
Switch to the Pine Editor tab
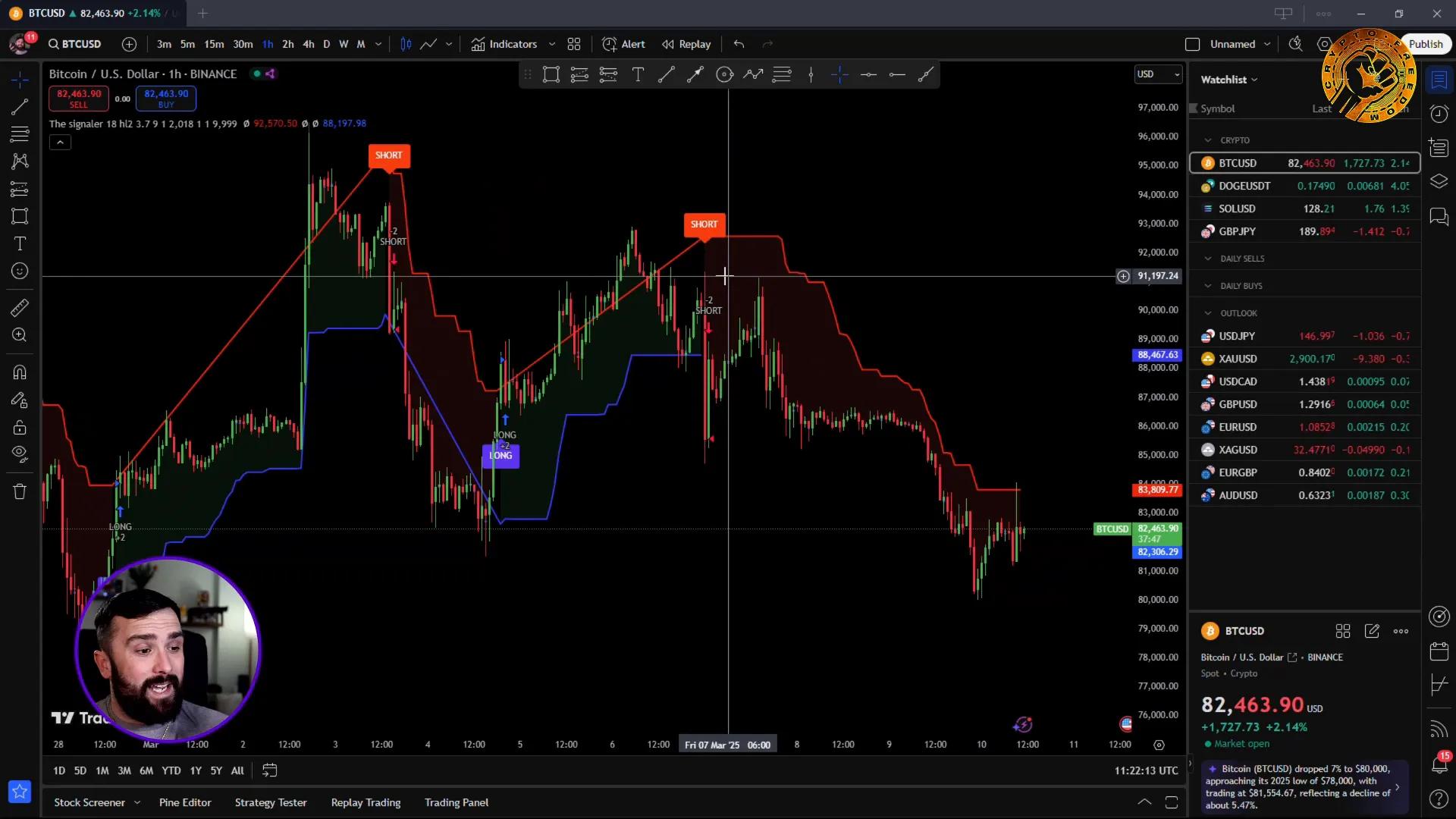click(x=185, y=802)
